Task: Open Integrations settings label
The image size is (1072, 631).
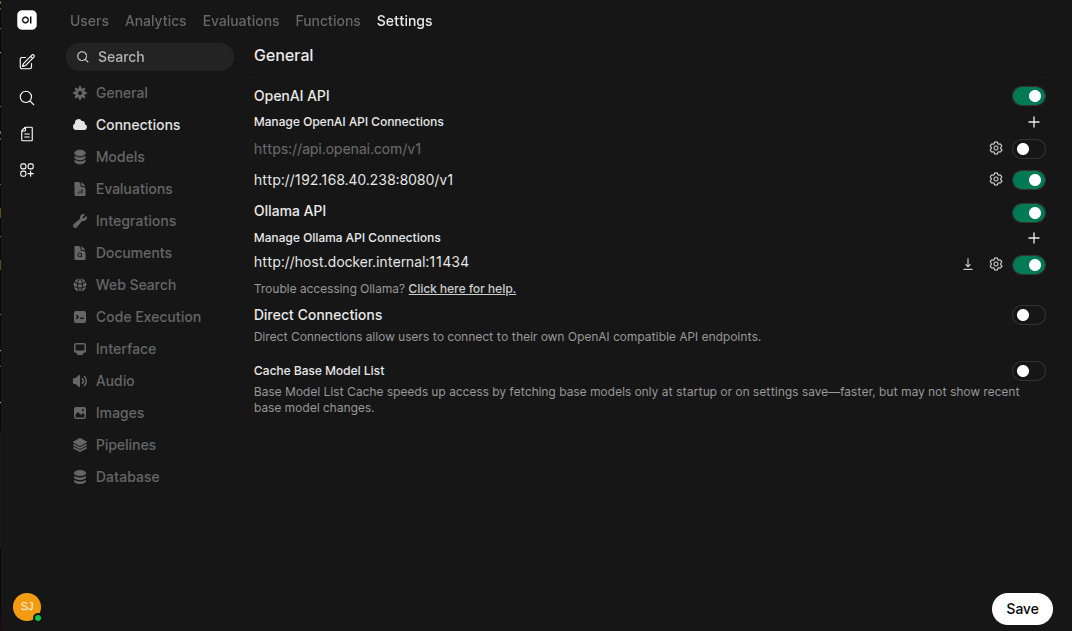Action: tap(136, 221)
